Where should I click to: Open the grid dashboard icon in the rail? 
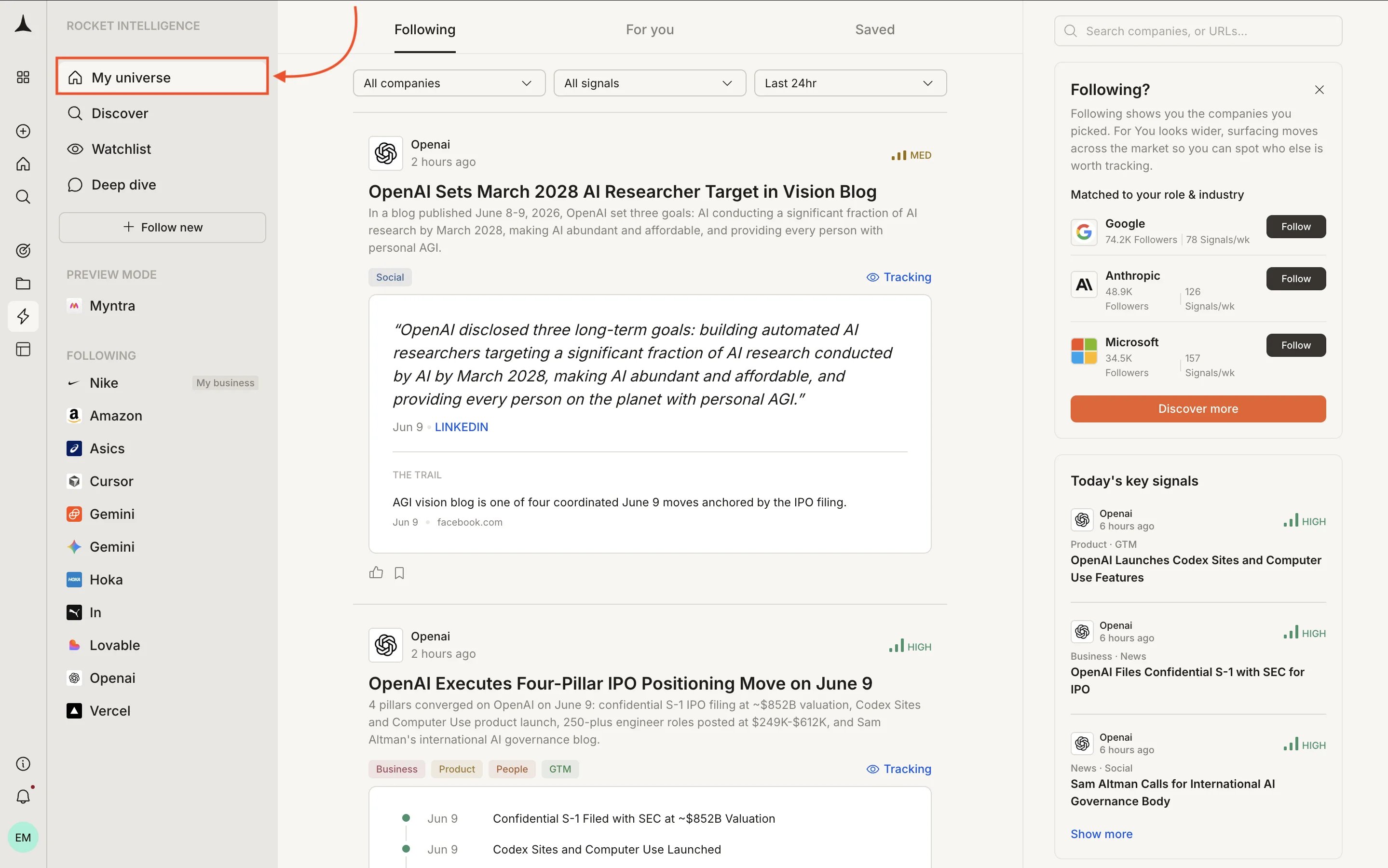coord(23,77)
